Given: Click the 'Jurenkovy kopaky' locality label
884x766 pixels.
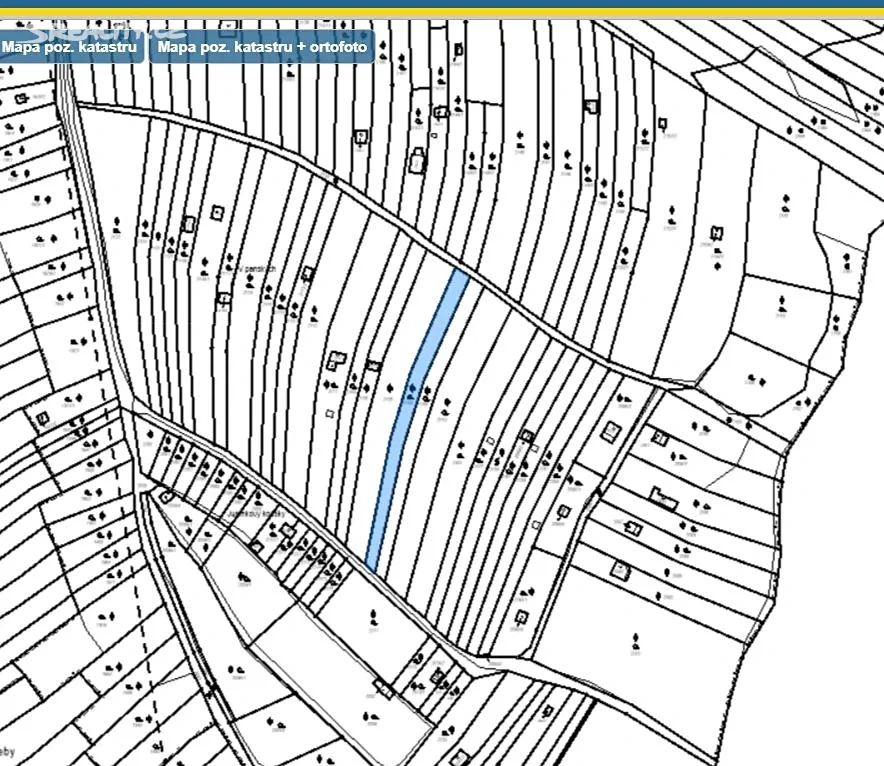Looking at the screenshot, I should [x=258, y=513].
